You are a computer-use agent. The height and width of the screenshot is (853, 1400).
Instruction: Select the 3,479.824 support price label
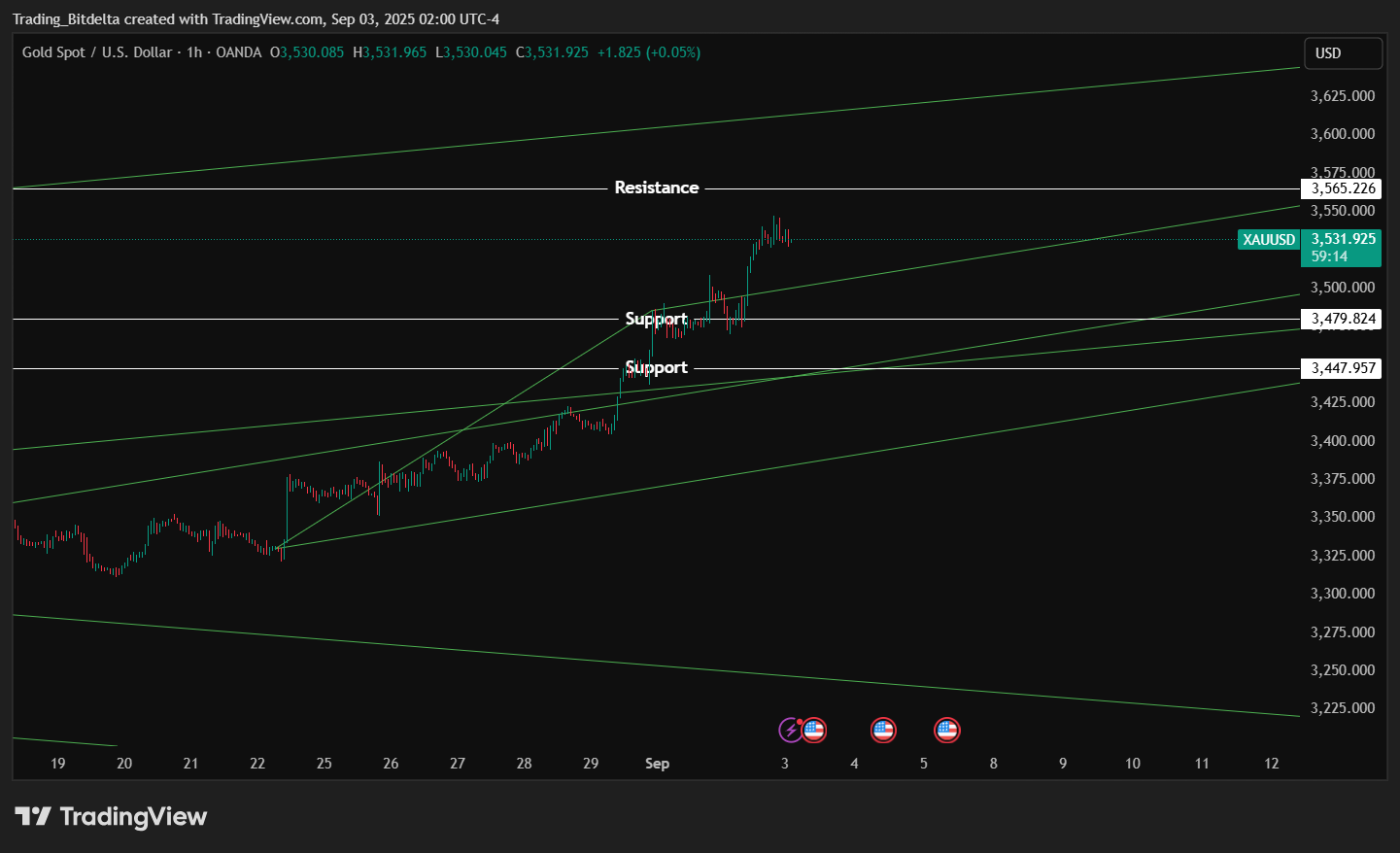click(1343, 319)
